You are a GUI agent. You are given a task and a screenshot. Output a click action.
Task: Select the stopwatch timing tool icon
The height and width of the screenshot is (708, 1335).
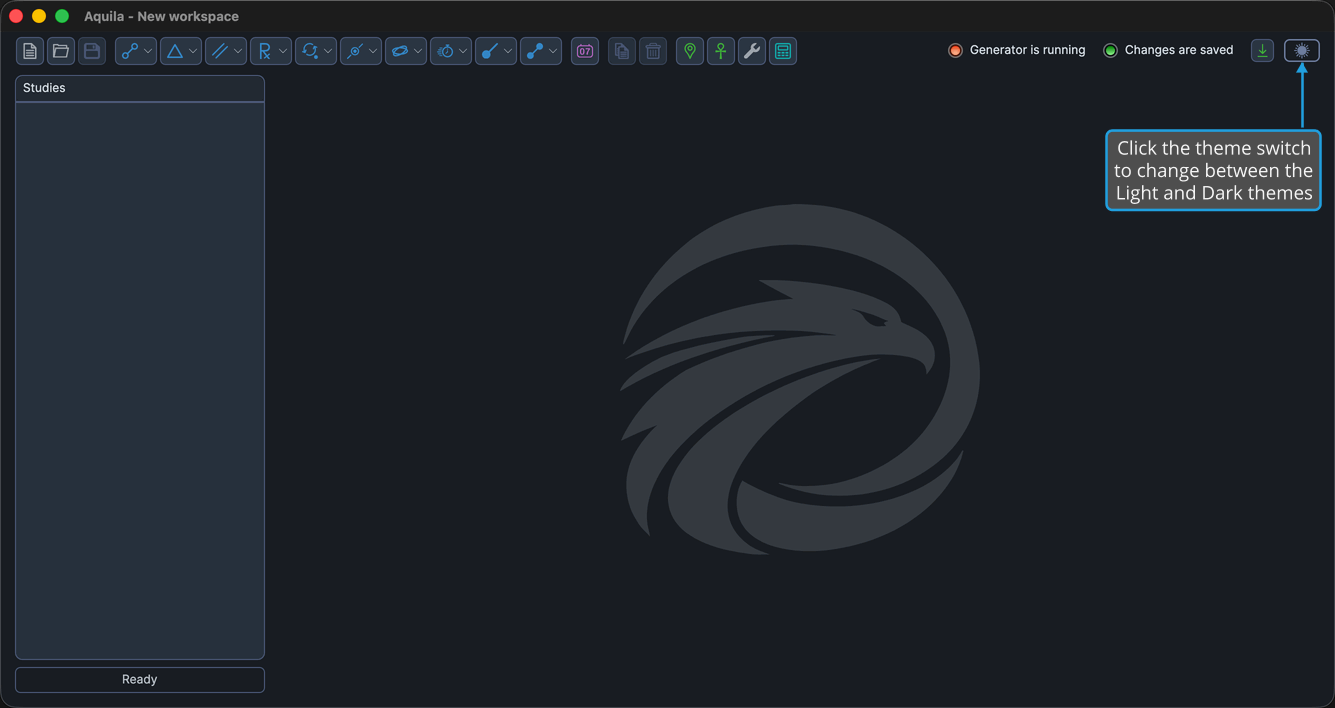(x=445, y=51)
